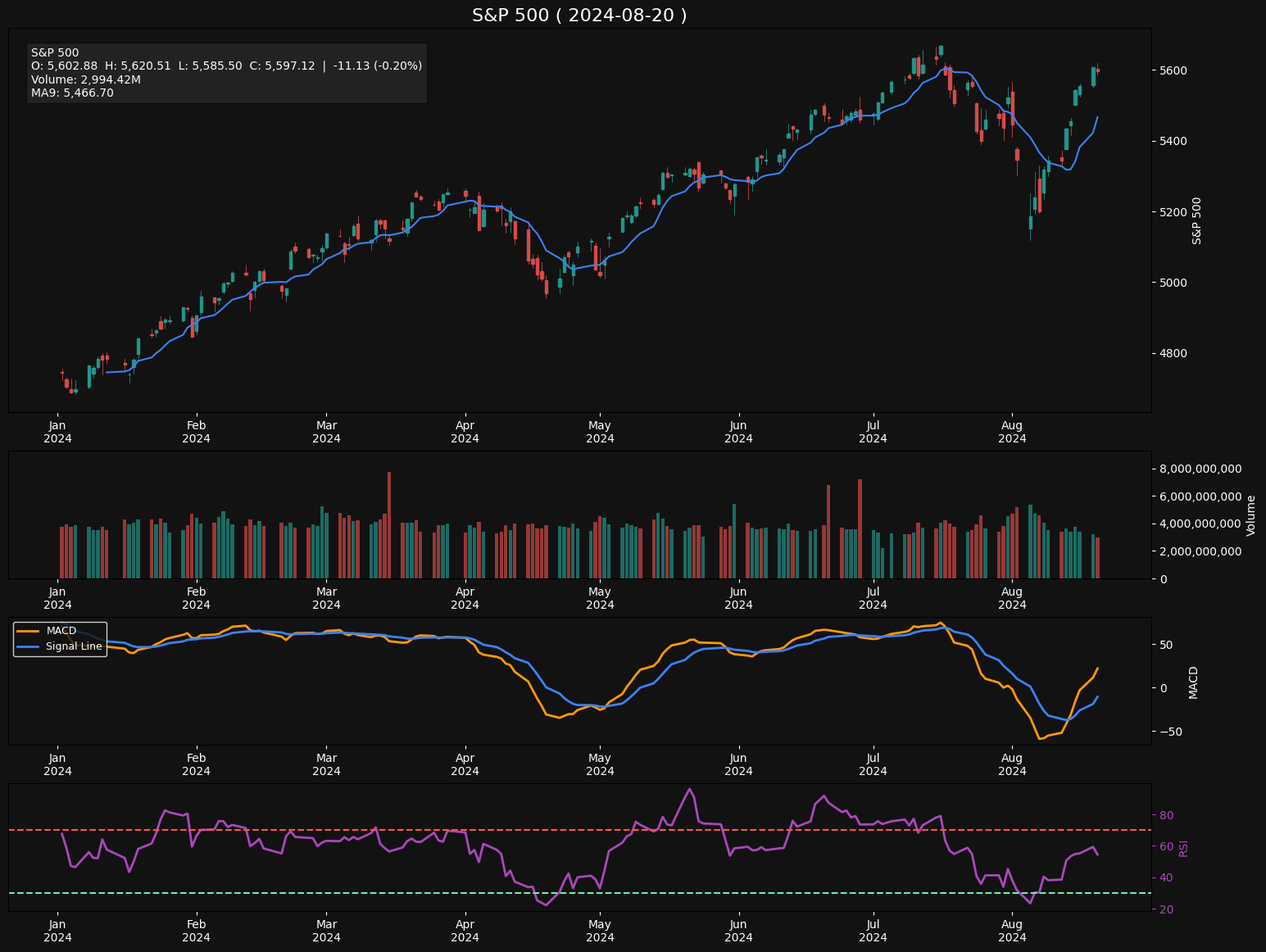Click the Aug 2024 tick under the RSI panel
The width and height of the screenshot is (1266, 952).
[x=1012, y=931]
